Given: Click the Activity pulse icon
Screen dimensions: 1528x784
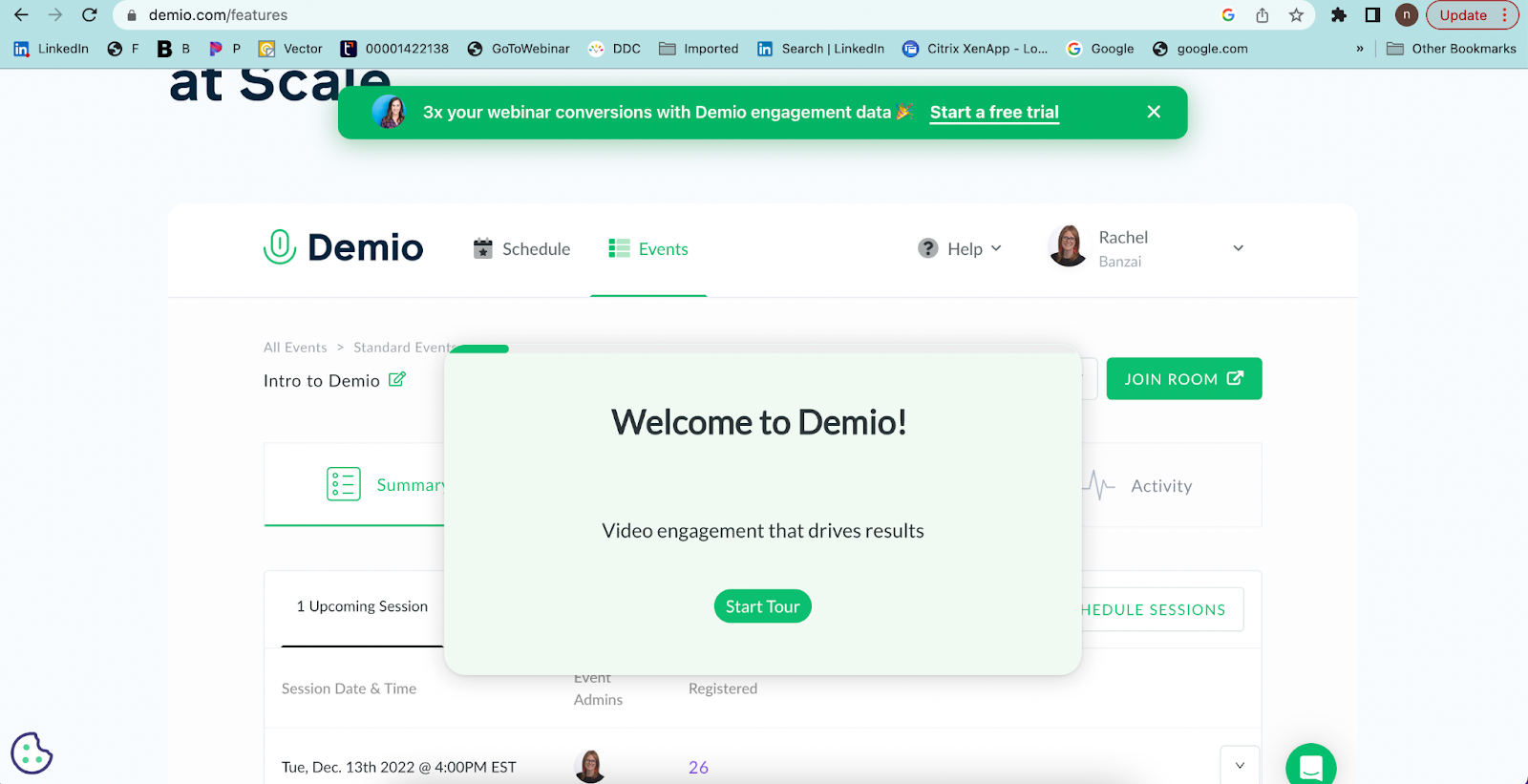Looking at the screenshot, I should point(1099,485).
